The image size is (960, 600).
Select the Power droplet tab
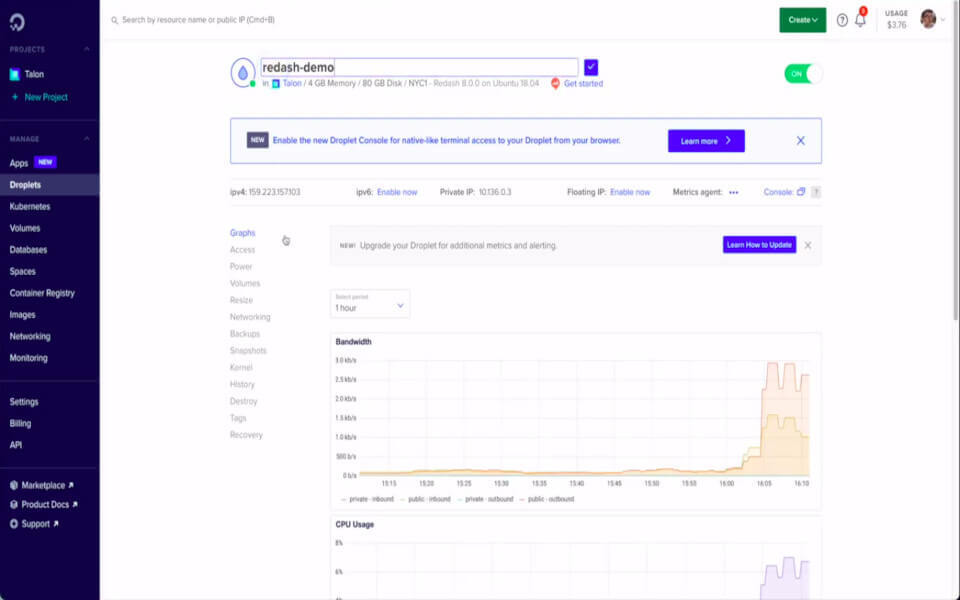point(241,266)
